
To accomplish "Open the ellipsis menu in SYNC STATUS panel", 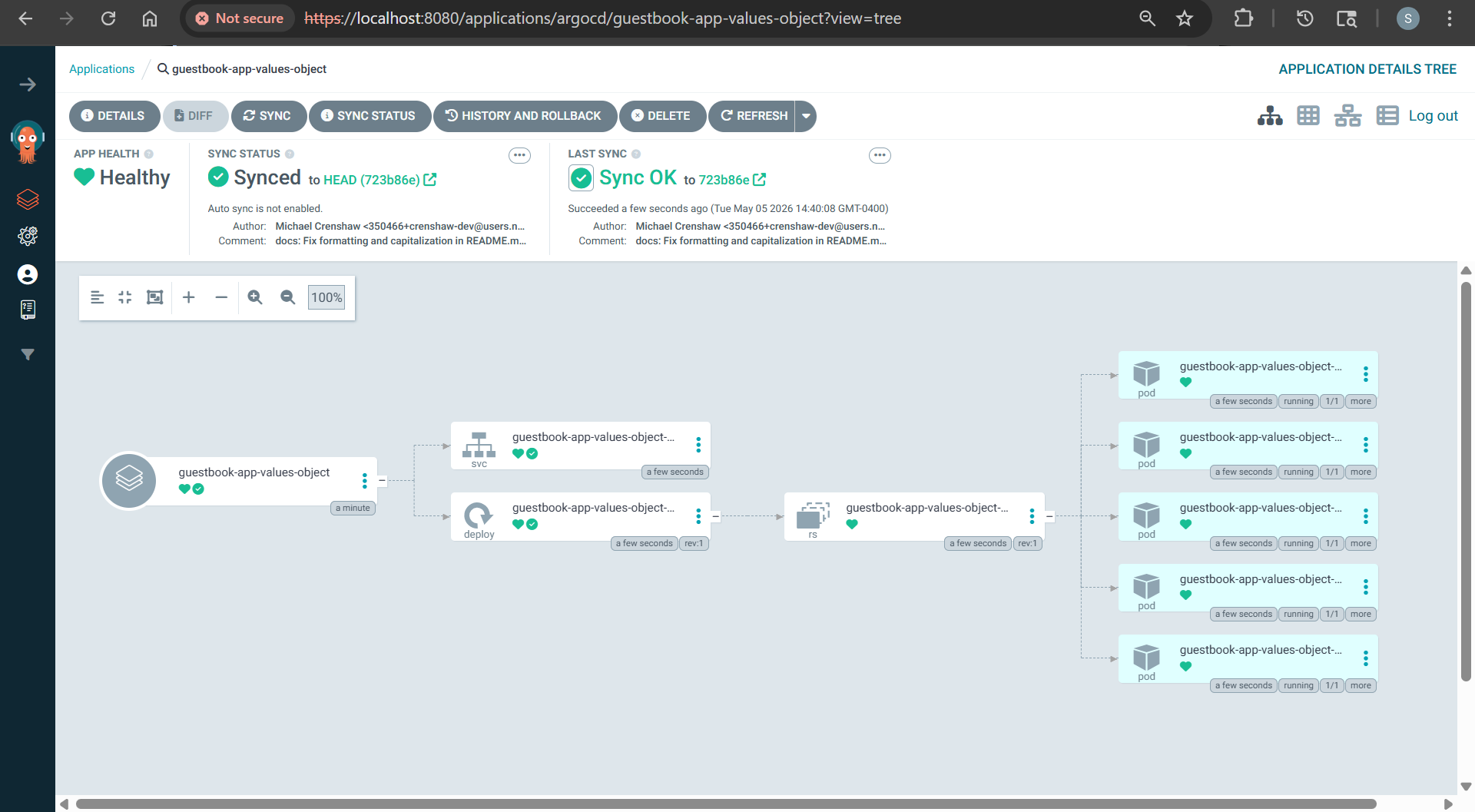I will pyautogui.click(x=520, y=155).
